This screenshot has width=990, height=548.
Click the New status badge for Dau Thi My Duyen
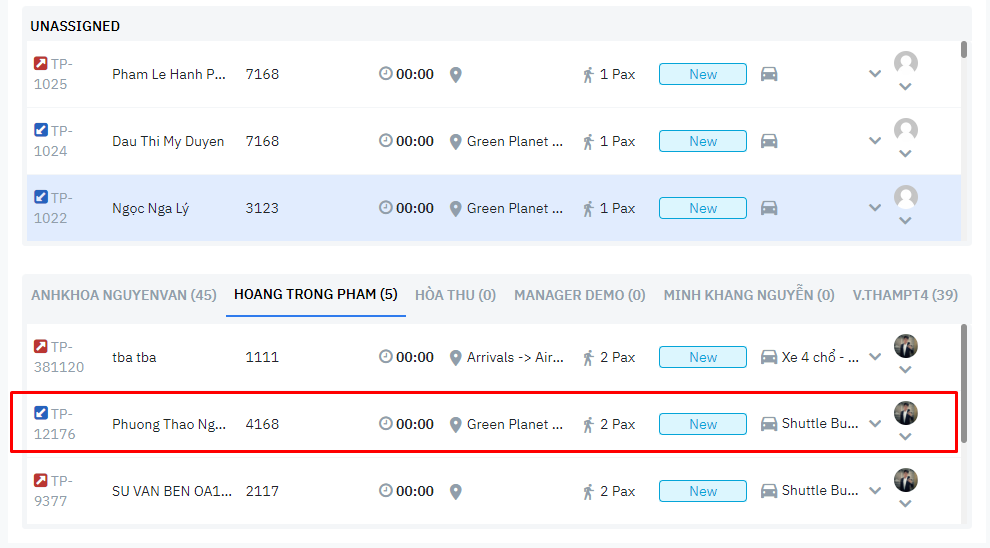click(702, 141)
